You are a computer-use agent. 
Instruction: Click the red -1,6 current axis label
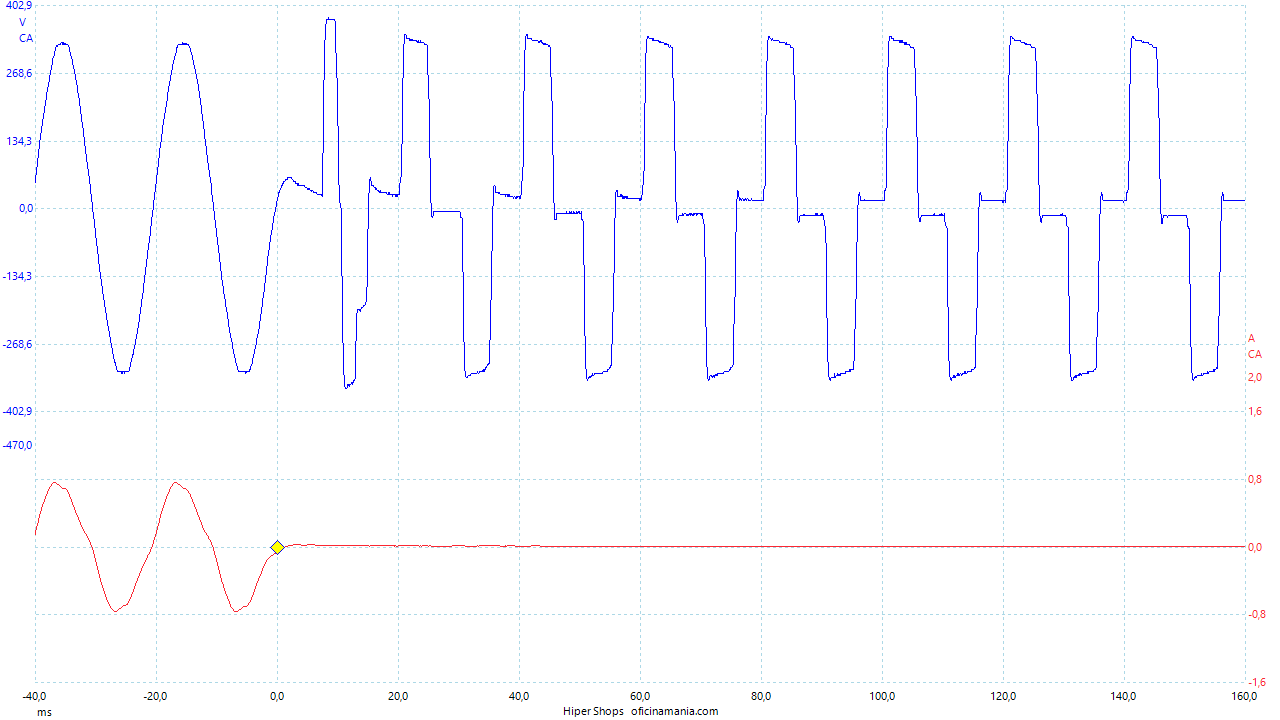tap(1257, 682)
